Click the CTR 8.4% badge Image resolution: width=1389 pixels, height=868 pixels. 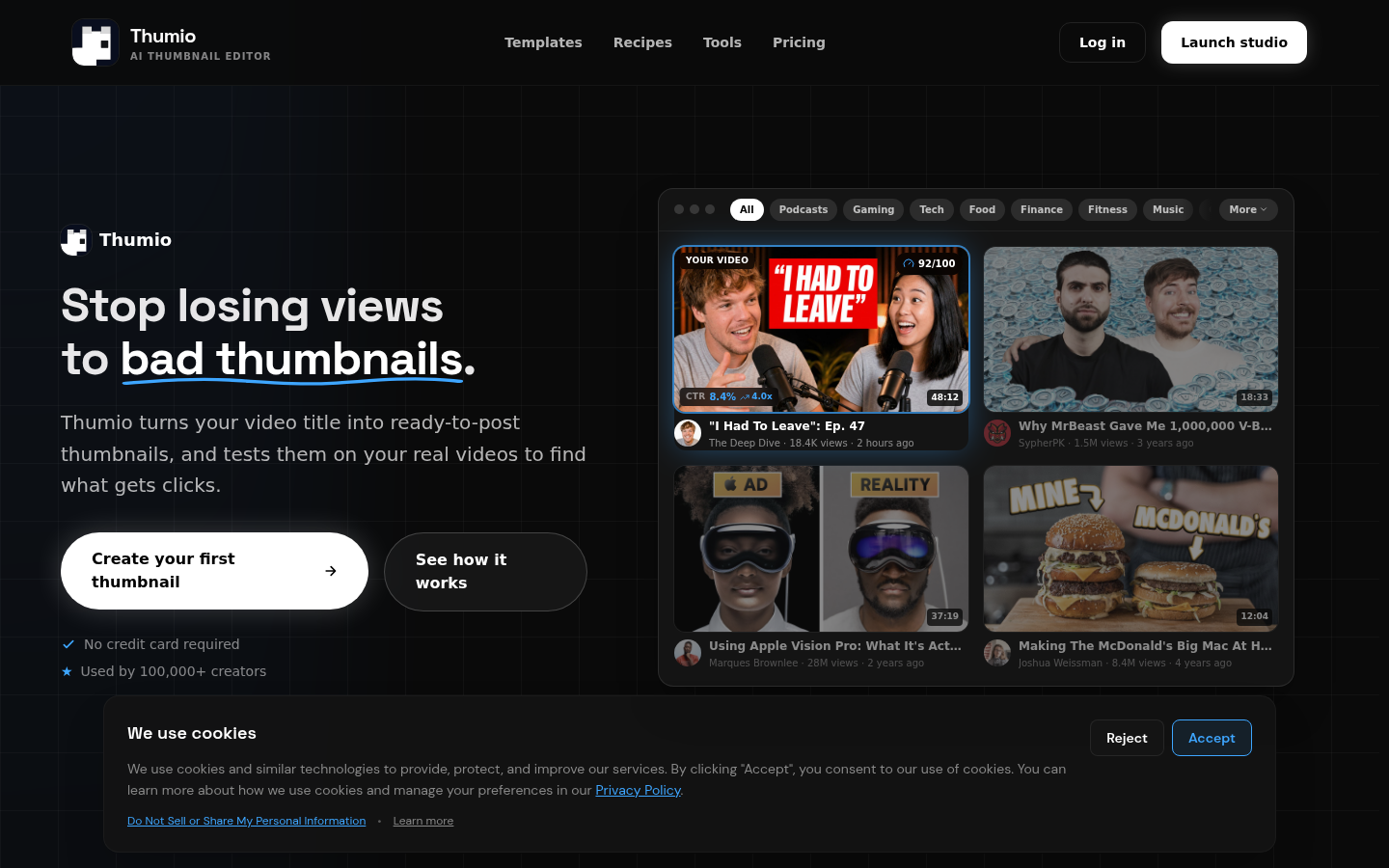(x=729, y=396)
